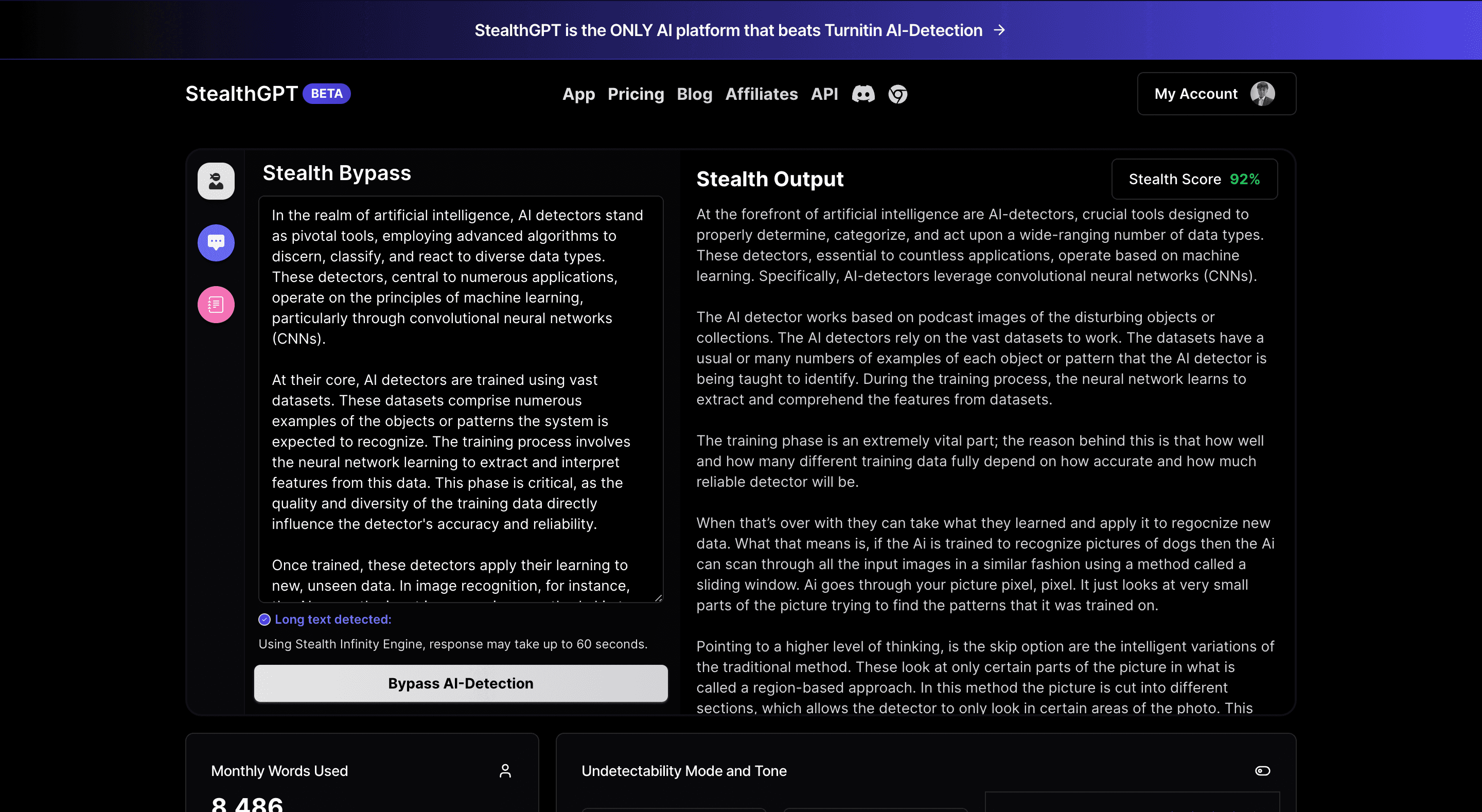Viewport: 1482px width, 812px height.
Task: Open the Affiliates page
Action: (761, 94)
